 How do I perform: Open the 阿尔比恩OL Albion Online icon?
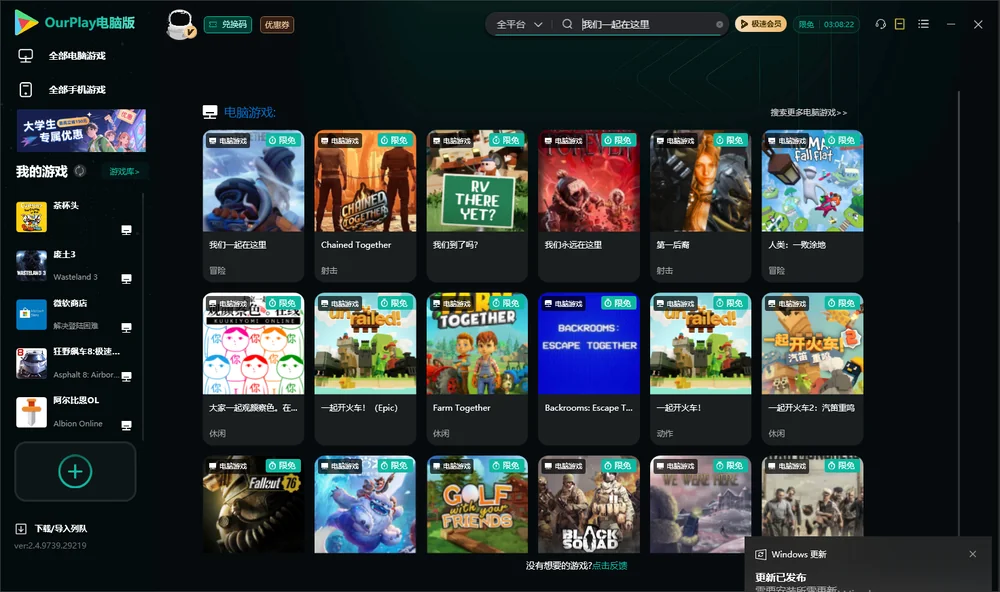click(x=31, y=412)
